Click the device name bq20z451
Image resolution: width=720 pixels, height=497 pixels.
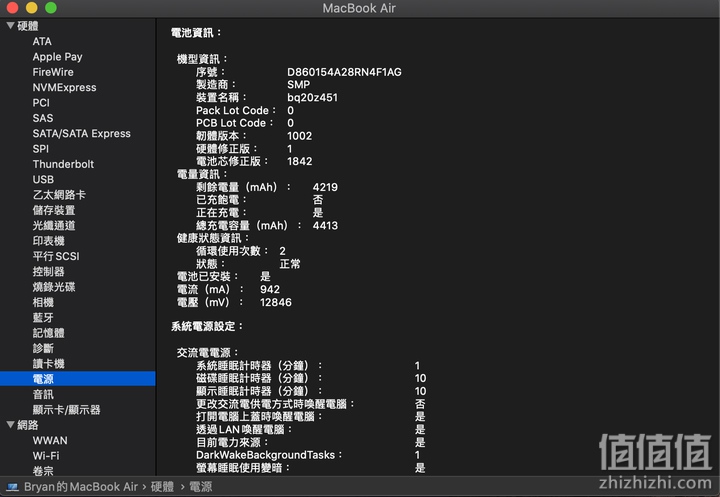coord(312,97)
